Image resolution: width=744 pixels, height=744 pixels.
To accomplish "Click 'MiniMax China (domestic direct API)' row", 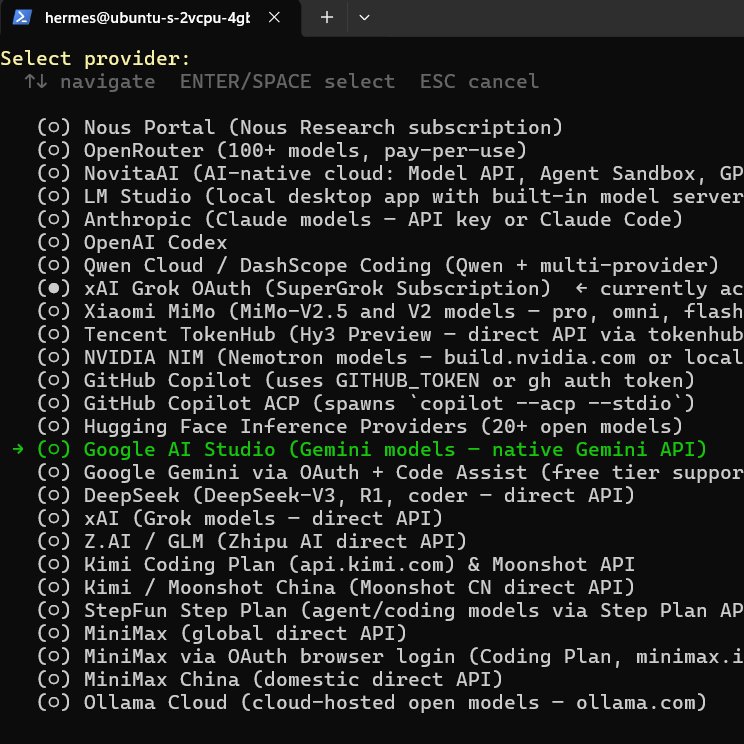I will point(293,679).
